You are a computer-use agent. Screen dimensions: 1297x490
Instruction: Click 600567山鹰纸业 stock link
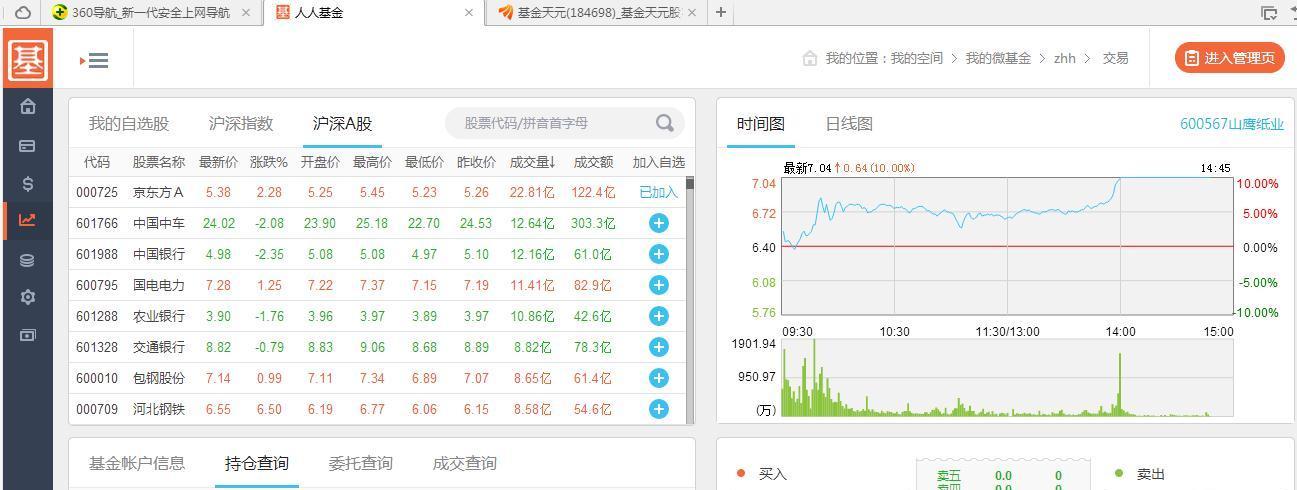(x=1232, y=124)
